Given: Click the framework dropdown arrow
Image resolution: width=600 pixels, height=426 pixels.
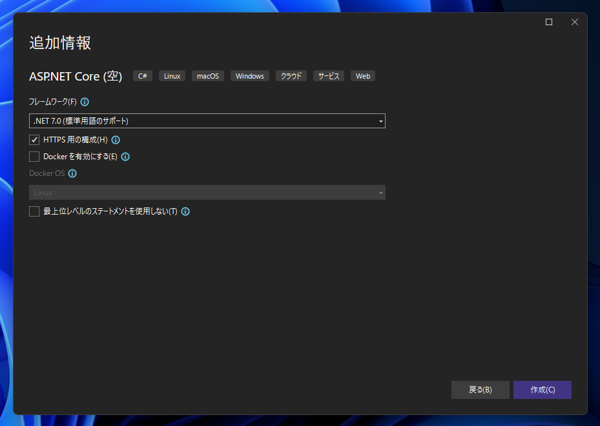Looking at the screenshot, I should (381, 121).
